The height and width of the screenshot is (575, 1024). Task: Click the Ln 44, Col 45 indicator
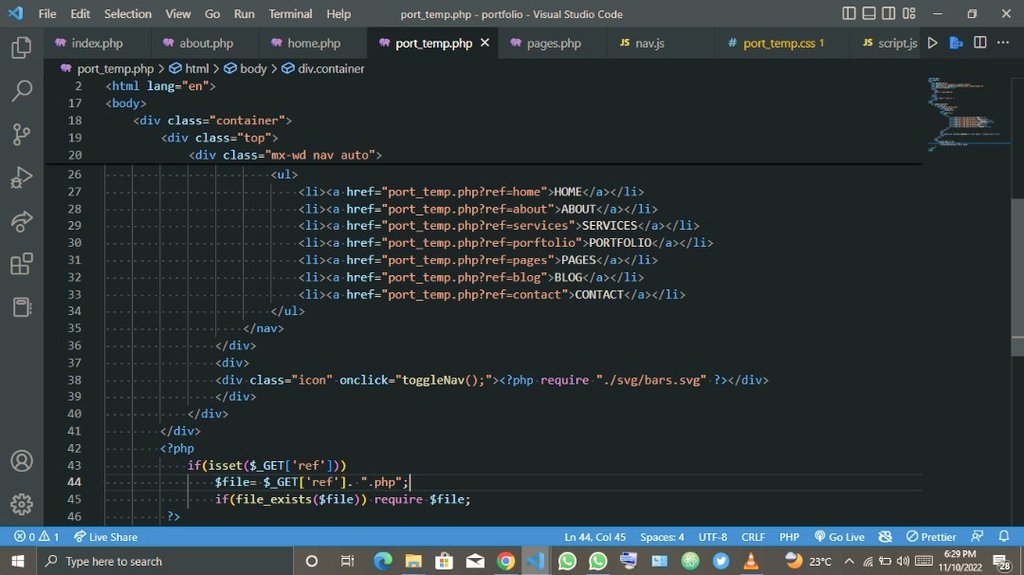[x=595, y=536]
